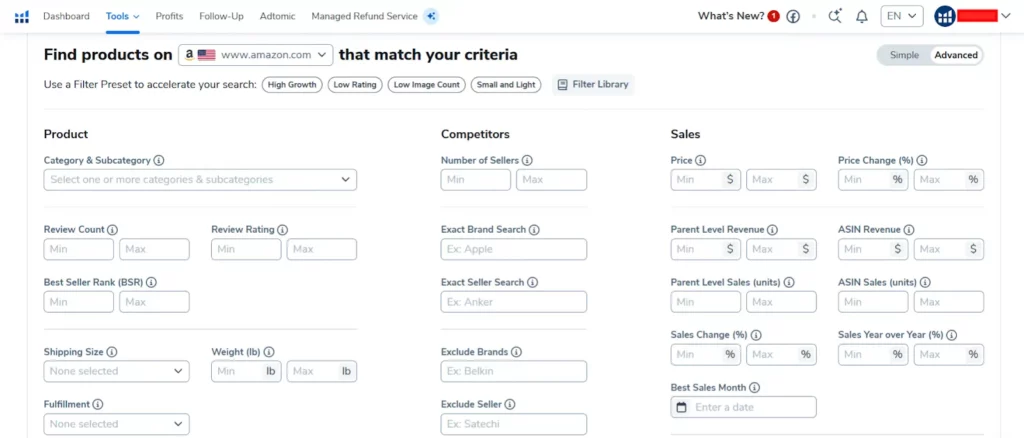Viewport: 1024px width, 438px height.
Task: Open the EN language dropdown
Action: [x=902, y=16]
